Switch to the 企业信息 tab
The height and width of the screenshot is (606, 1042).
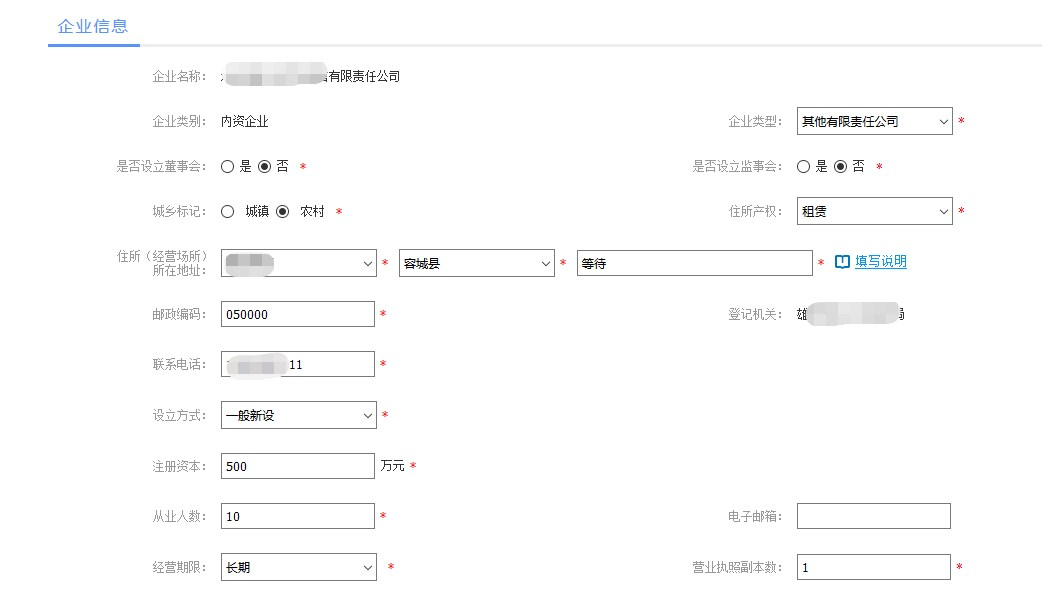click(x=93, y=26)
